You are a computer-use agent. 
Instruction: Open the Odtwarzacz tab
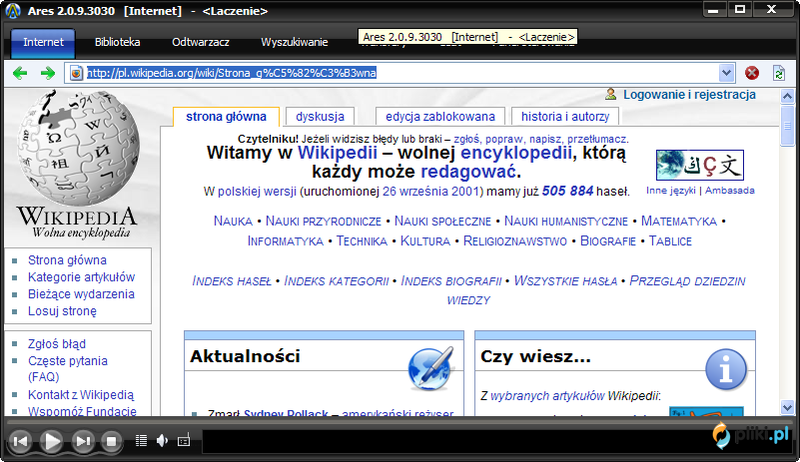pyautogui.click(x=201, y=42)
